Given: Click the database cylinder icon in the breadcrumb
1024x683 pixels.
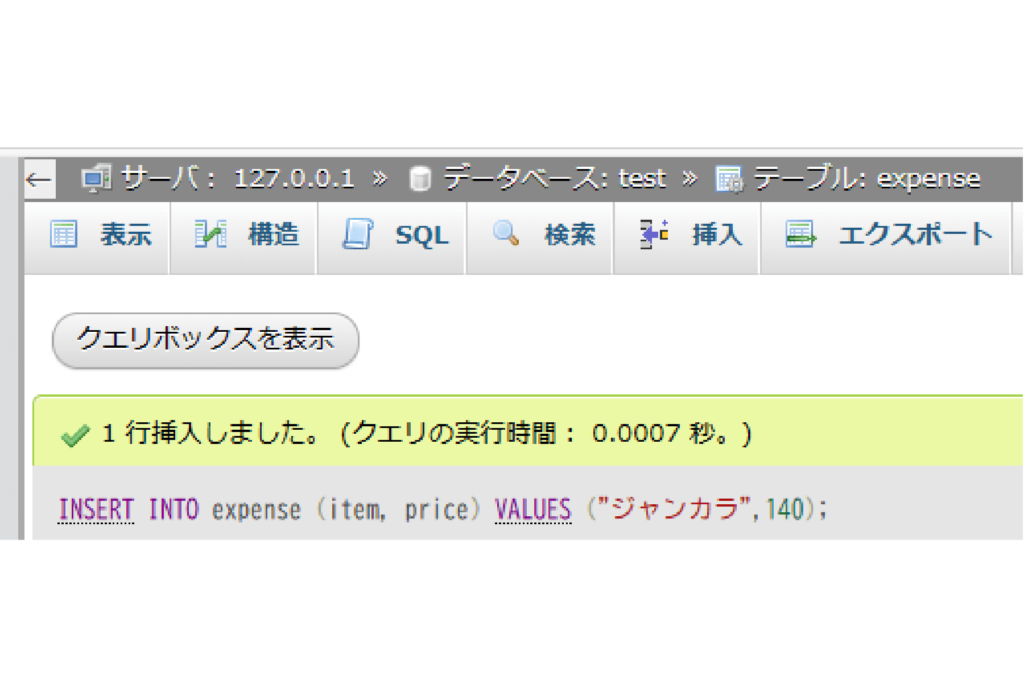Looking at the screenshot, I should 421,180.
